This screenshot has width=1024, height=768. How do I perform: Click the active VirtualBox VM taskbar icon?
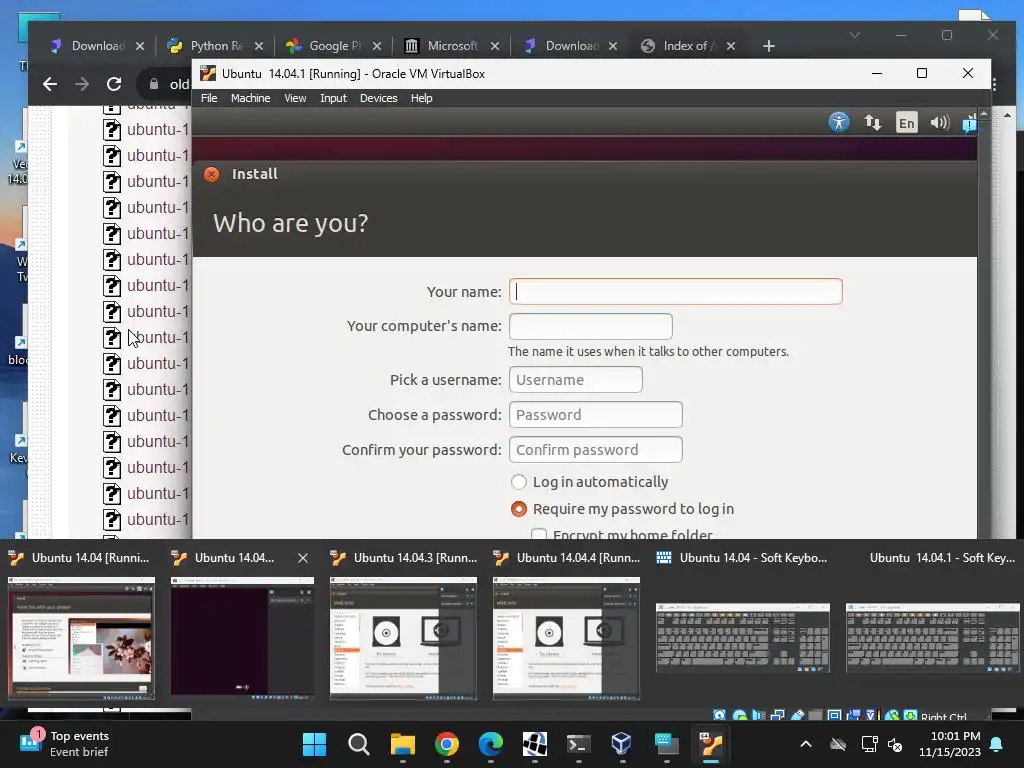click(x=711, y=744)
